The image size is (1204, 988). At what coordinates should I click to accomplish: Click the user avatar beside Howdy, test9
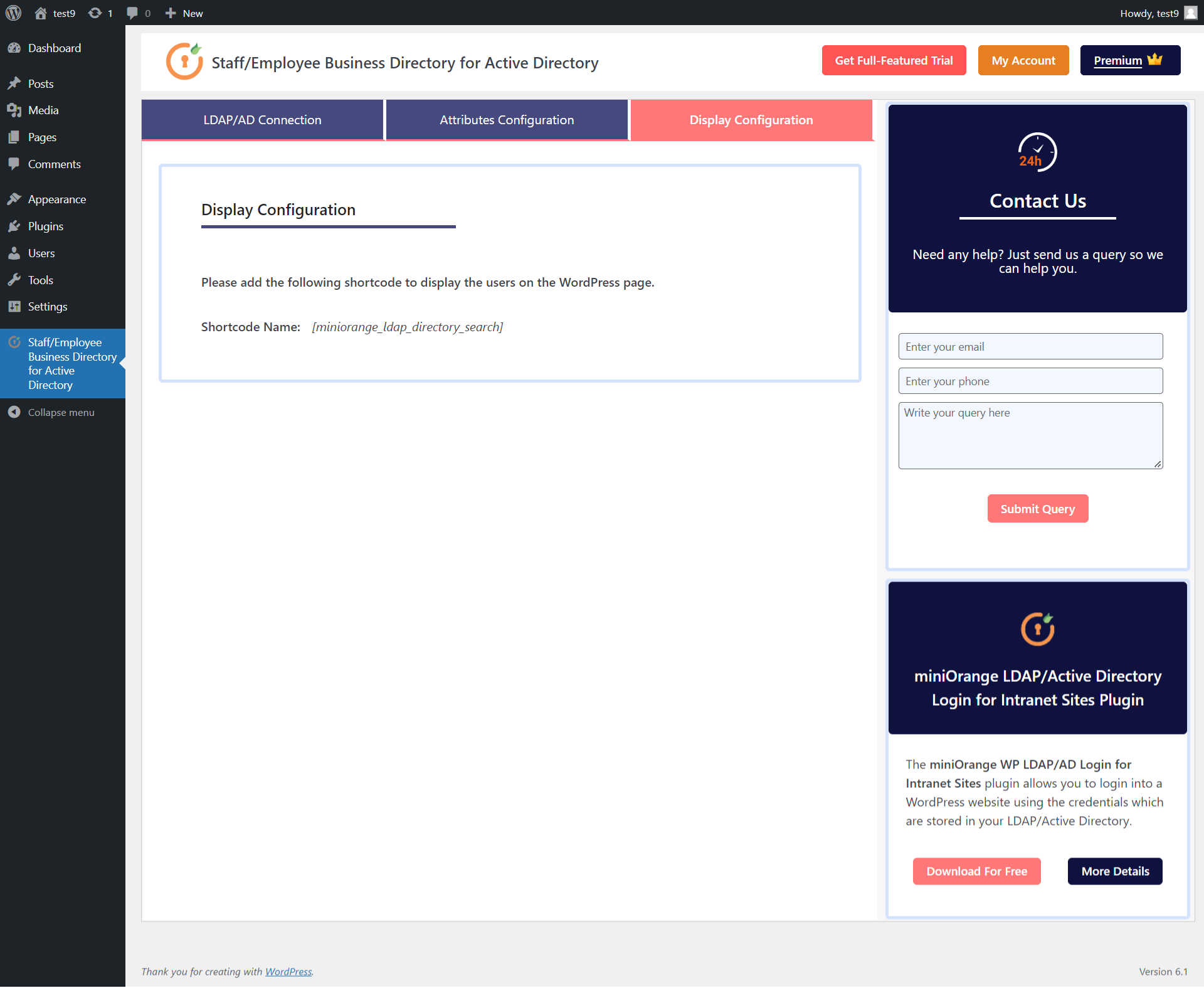tap(1191, 13)
